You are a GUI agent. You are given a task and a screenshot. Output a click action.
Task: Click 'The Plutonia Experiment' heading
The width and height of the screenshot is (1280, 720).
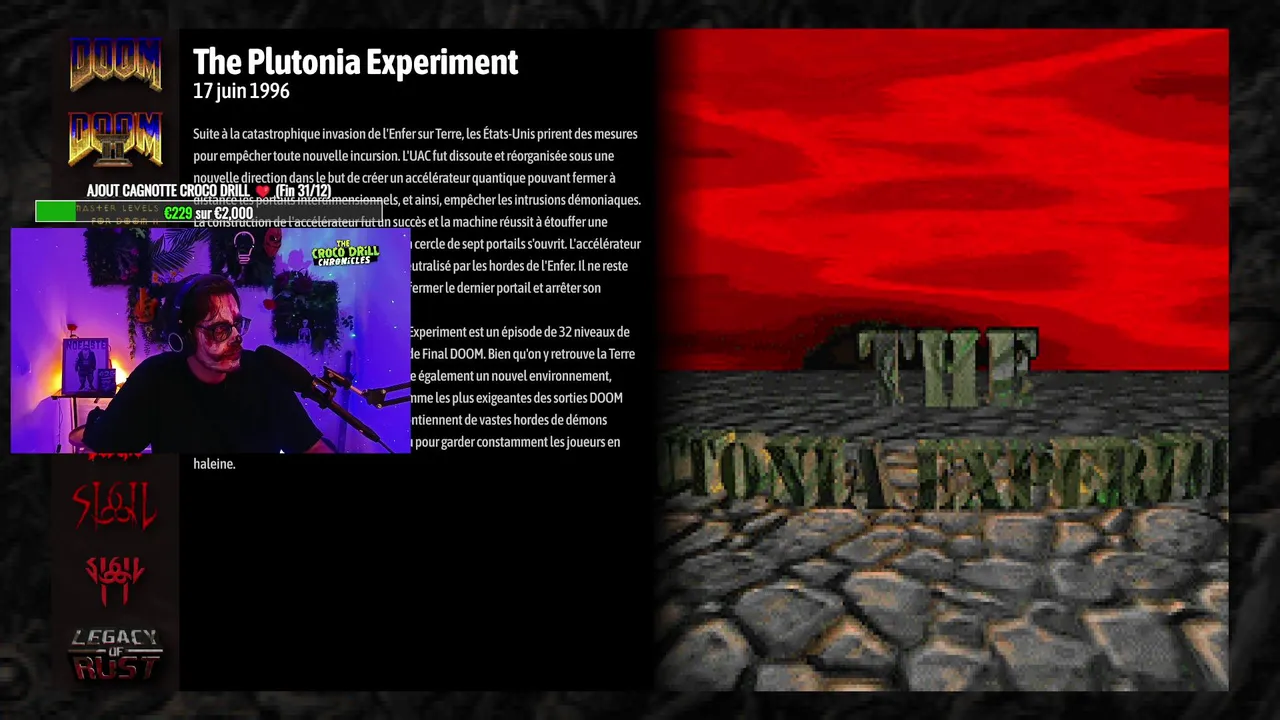point(355,62)
